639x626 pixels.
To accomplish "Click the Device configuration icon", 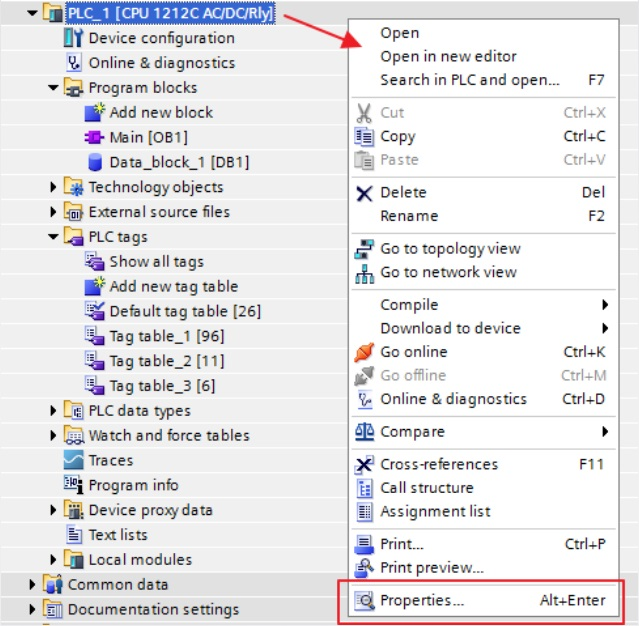I will tap(73, 37).
